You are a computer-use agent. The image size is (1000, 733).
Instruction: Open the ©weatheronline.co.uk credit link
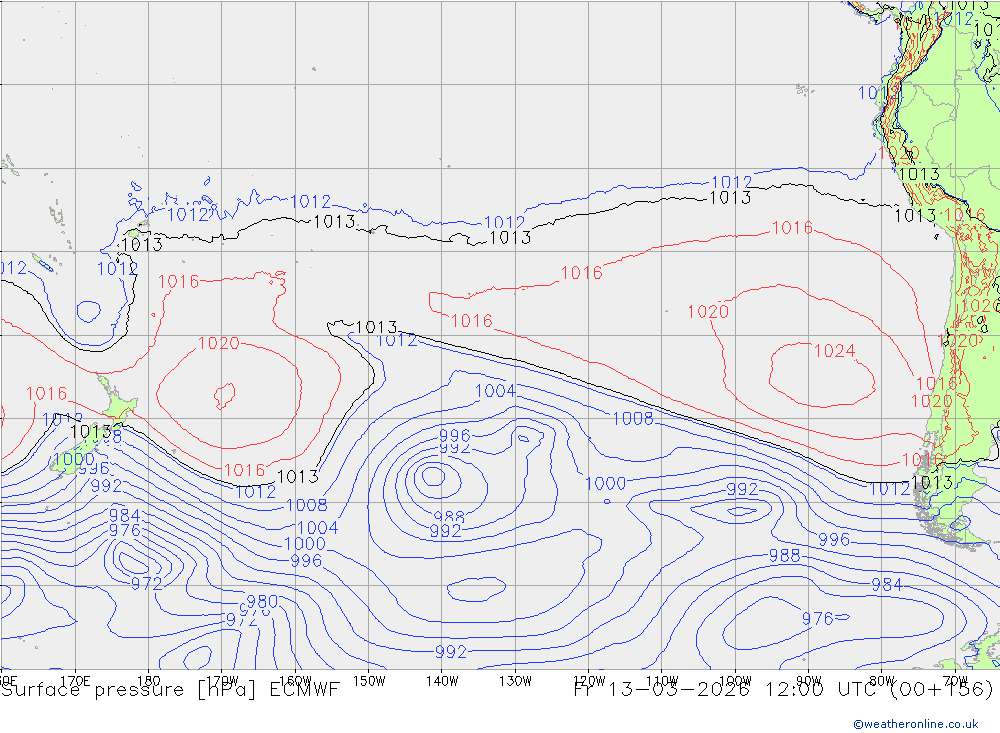pyautogui.click(x=915, y=724)
